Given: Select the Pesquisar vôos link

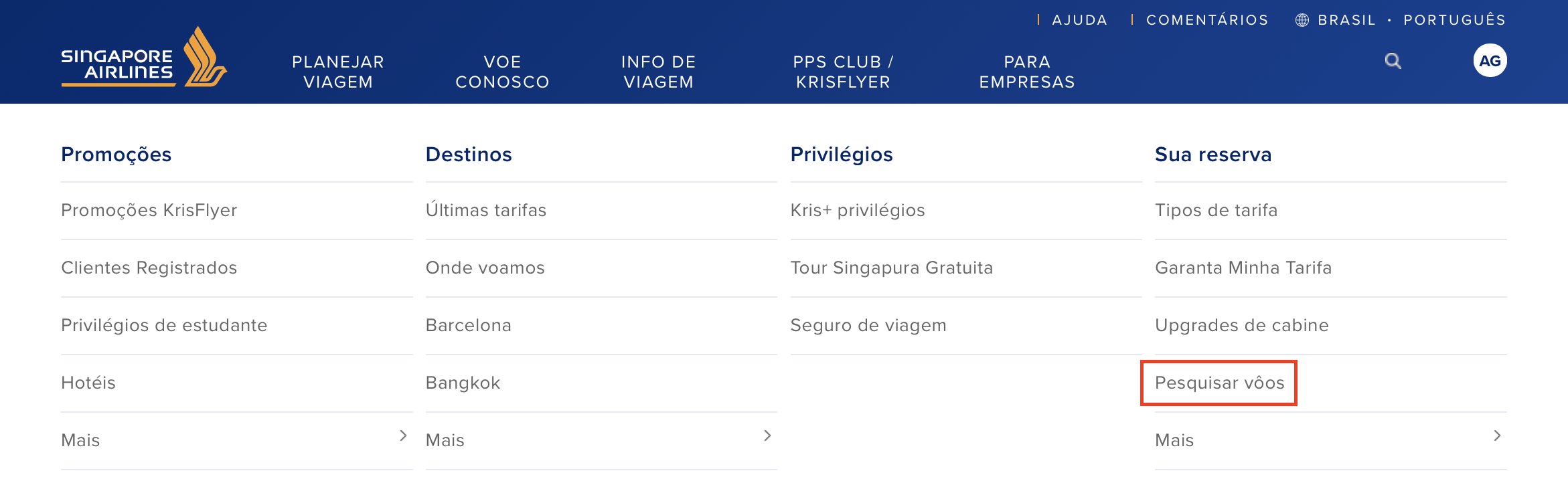Looking at the screenshot, I should click(1219, 383).
